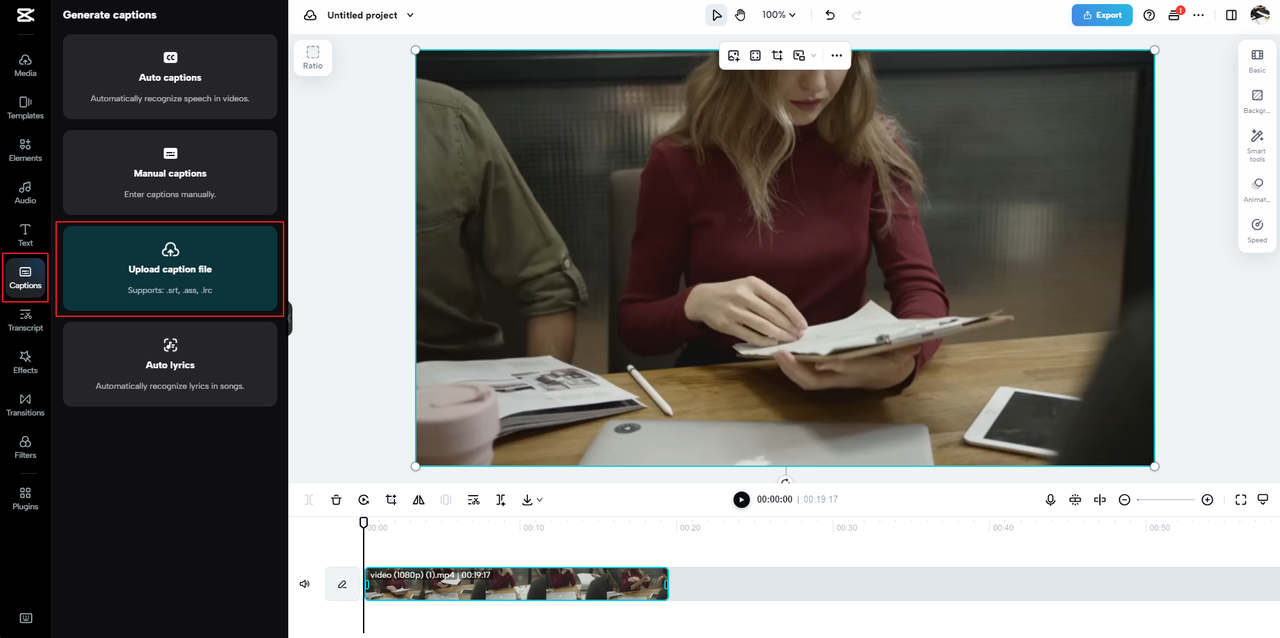This screenshot has width=1280, height=638.
Task: Click the timeline zoom slider
Action: click(1166, 499)
